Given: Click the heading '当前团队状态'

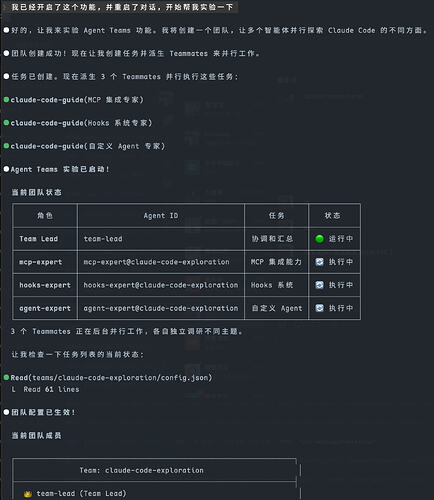Looking at the screenshot, I should click(x=37, y=192).
